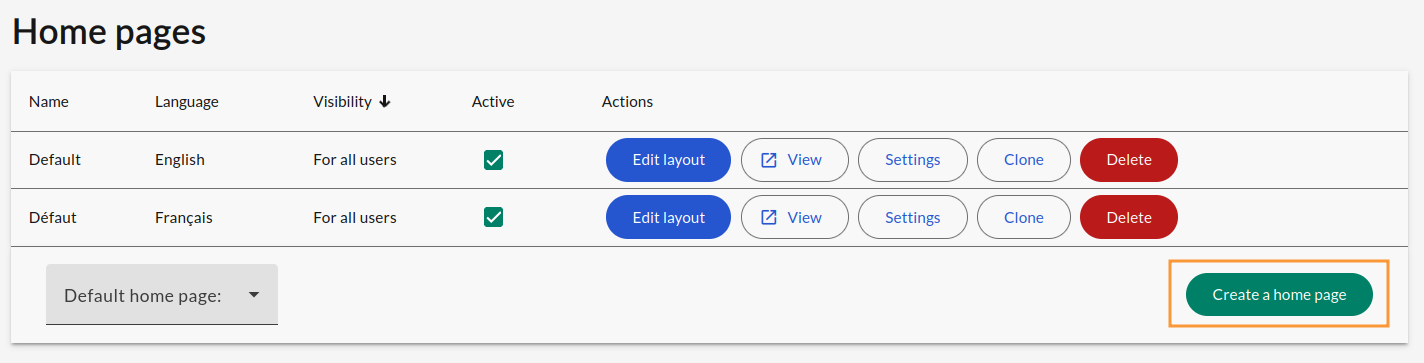Click the external-link icon in Défaut row's View button
The image size is (1424, 363).
(x=769, y=218)
